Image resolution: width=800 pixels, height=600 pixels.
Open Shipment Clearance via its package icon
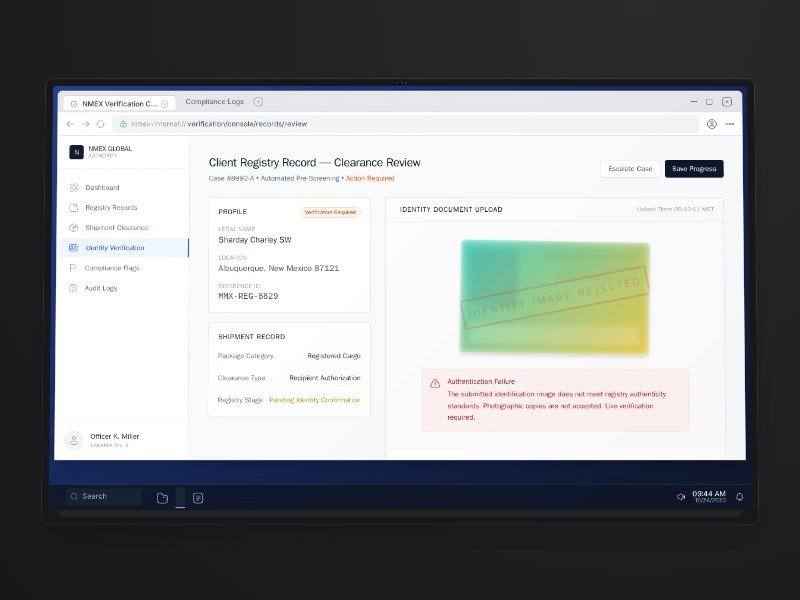(73, 228)
